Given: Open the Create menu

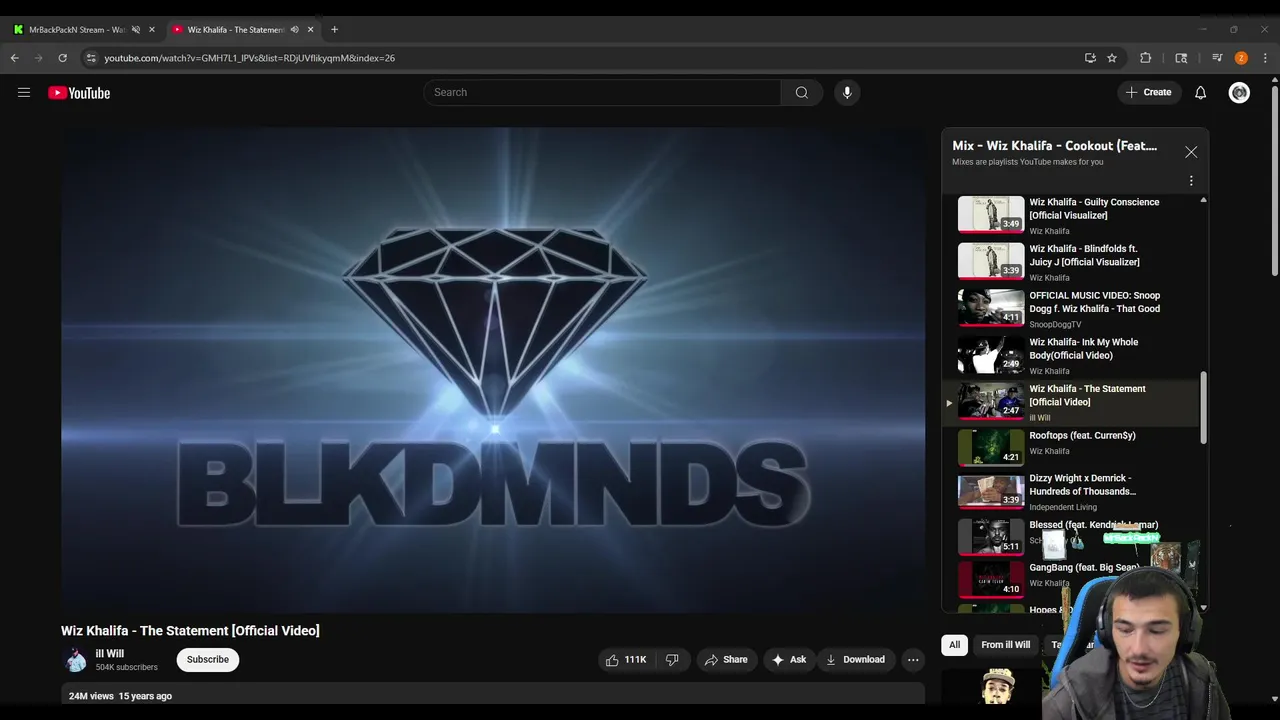Looking at the screenshot, I should (1148, 92).
